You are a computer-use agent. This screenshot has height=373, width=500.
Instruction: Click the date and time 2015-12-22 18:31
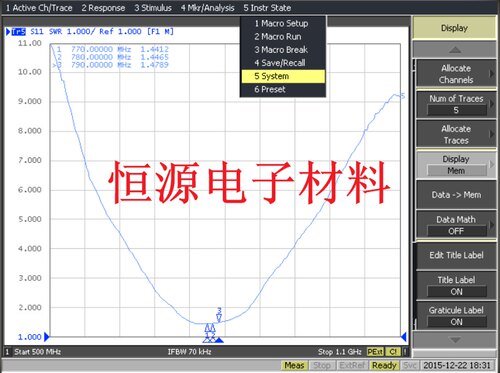[457, 366]
